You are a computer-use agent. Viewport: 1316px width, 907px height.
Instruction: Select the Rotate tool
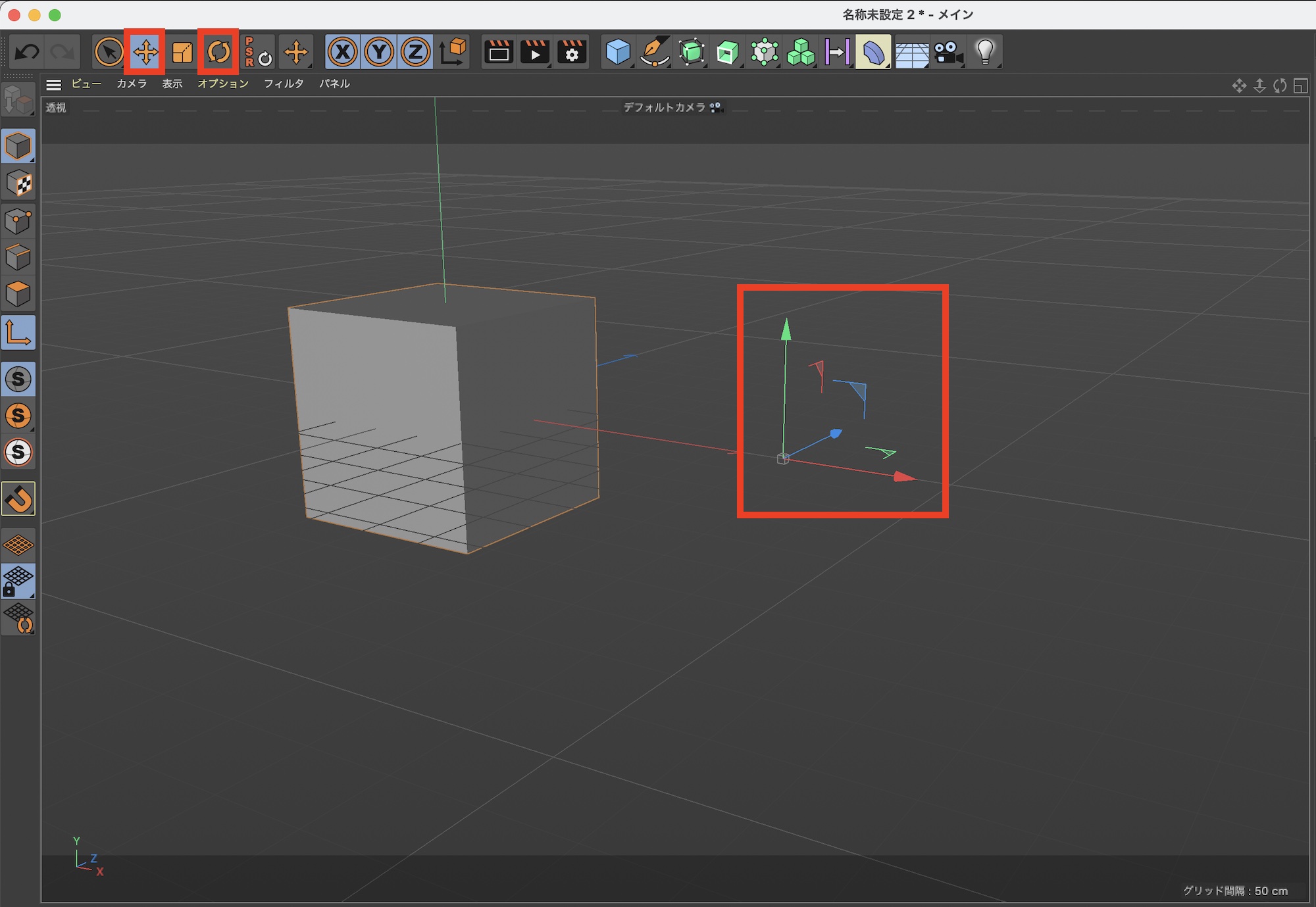[218, 52]
